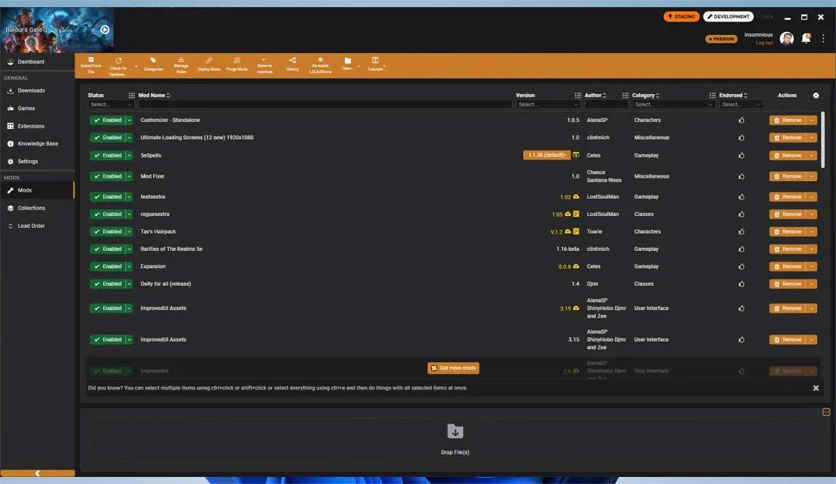836x484 pixels.
Task: Open the History toolbar icon
Action: point(292,60)
